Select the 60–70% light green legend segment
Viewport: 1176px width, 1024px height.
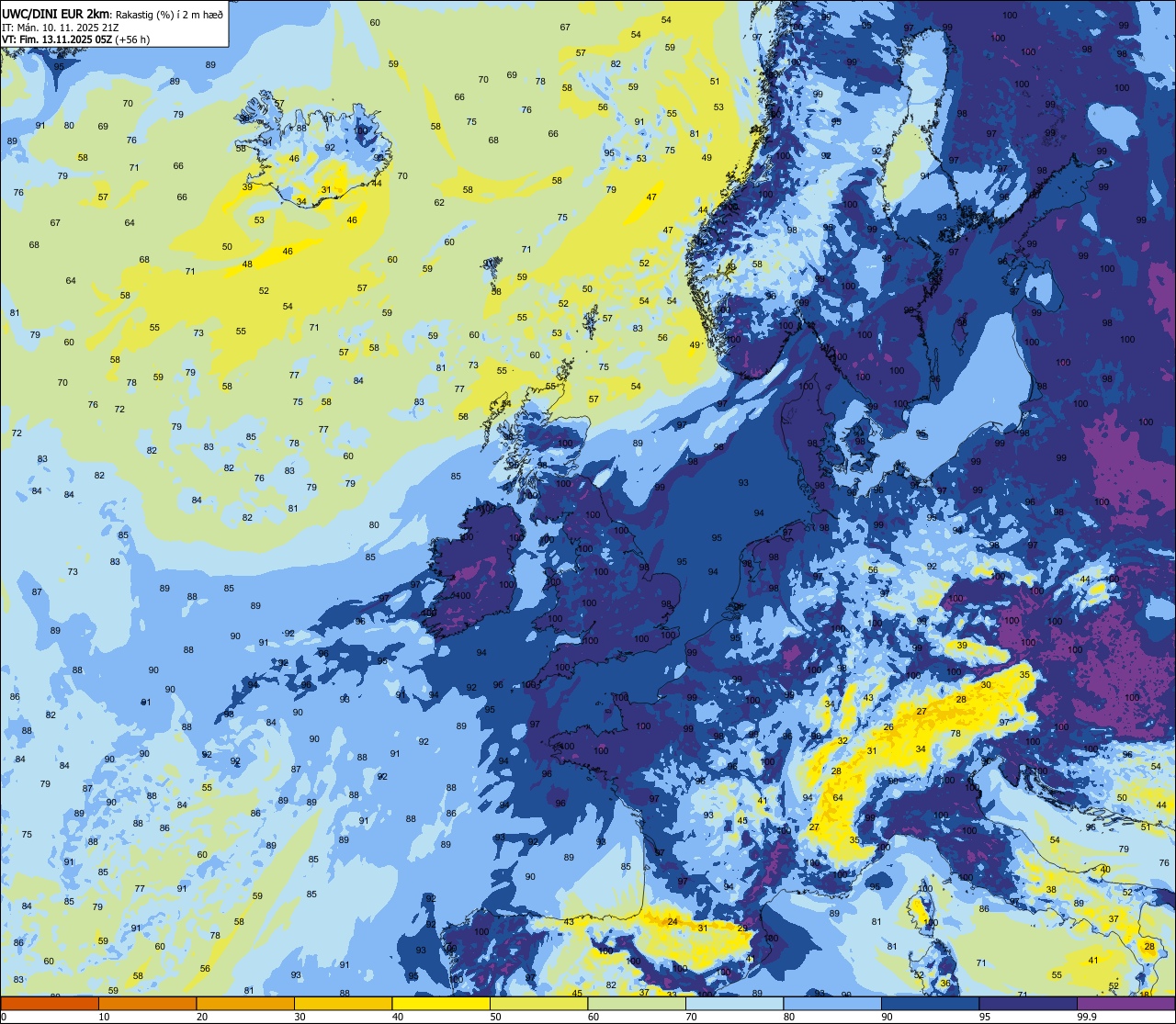637,1003
